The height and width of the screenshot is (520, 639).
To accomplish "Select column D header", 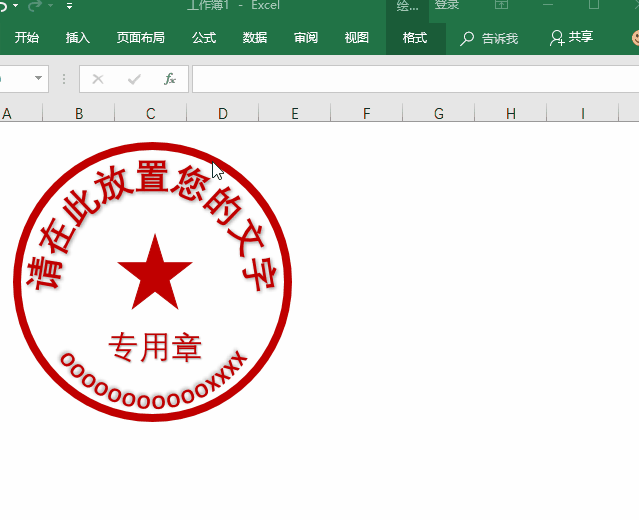I will (223, 113).
